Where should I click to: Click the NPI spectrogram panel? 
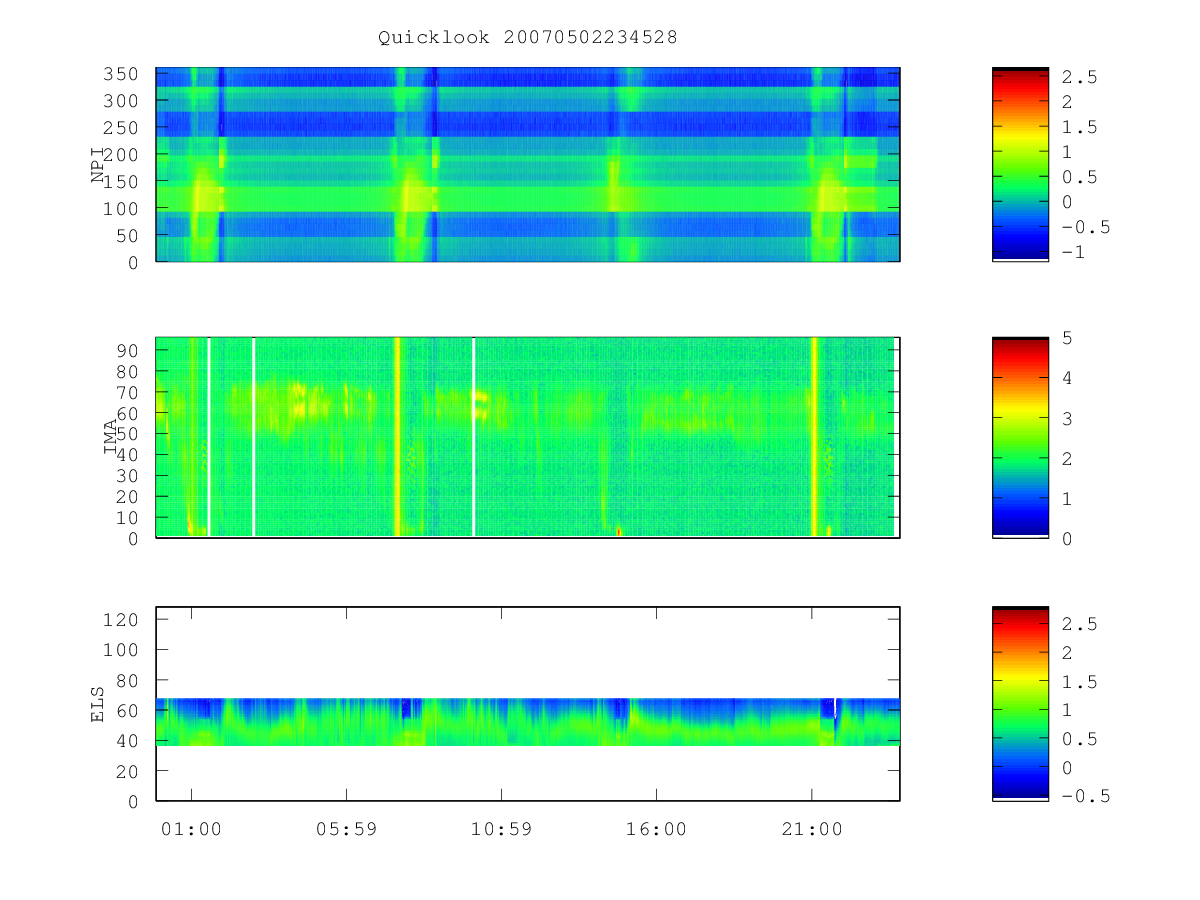[528, 164]
